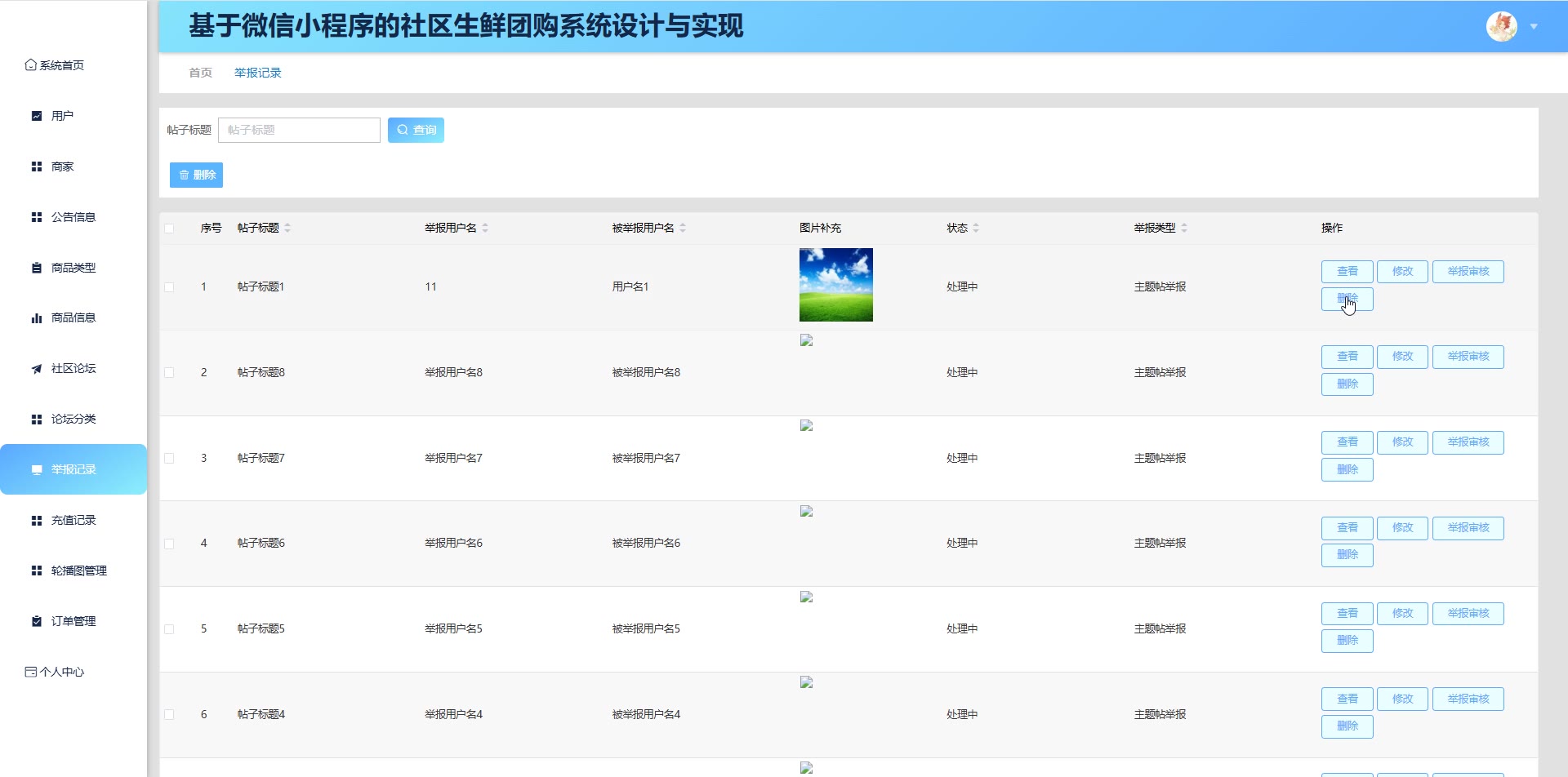Open the dropdown arrow next to avatar
Image resolution: width=1568 pixels, height=777 pixels.
click(x=1534, y=27)
